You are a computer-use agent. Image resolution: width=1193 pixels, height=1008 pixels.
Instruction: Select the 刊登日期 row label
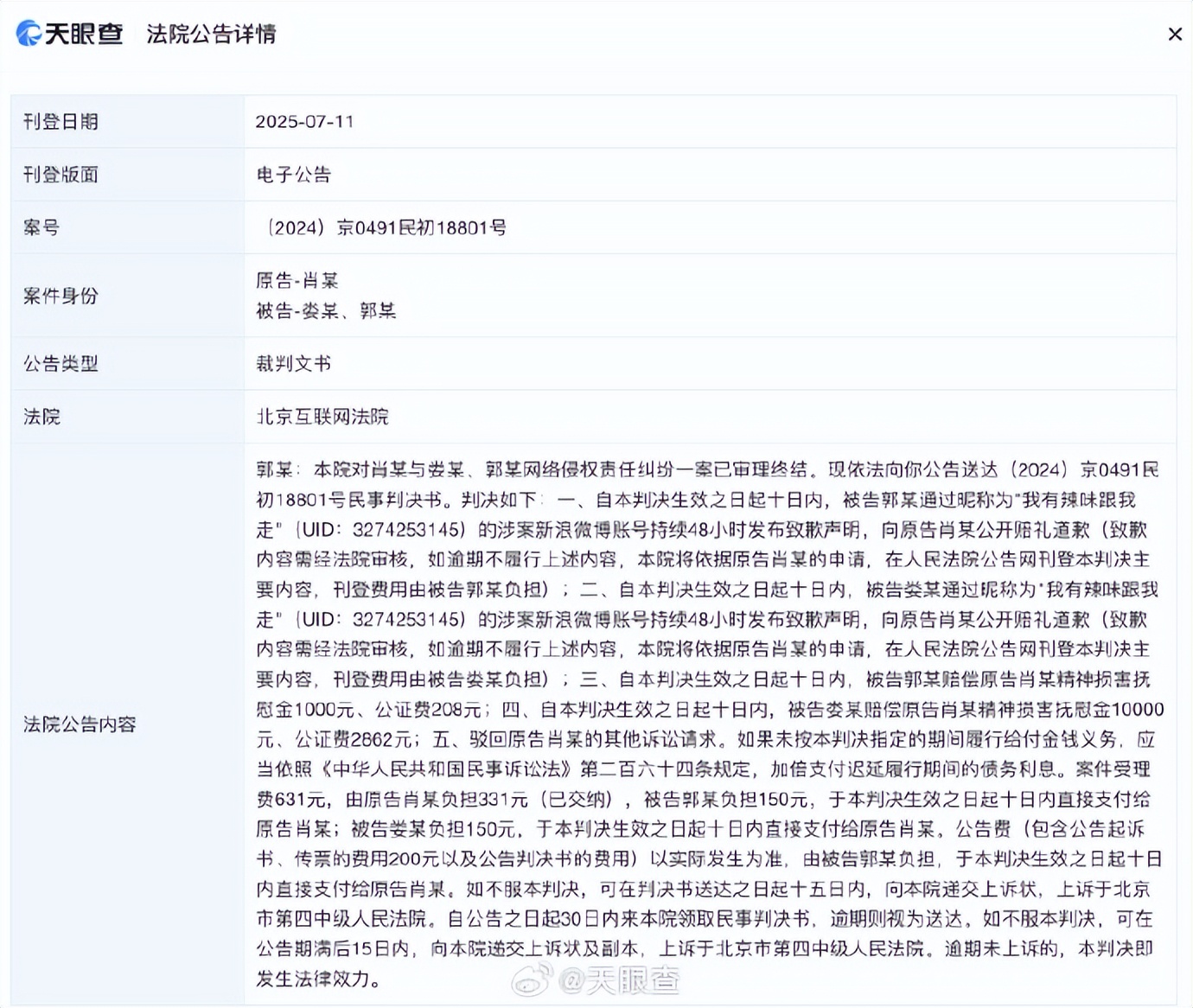coord(61,122)
